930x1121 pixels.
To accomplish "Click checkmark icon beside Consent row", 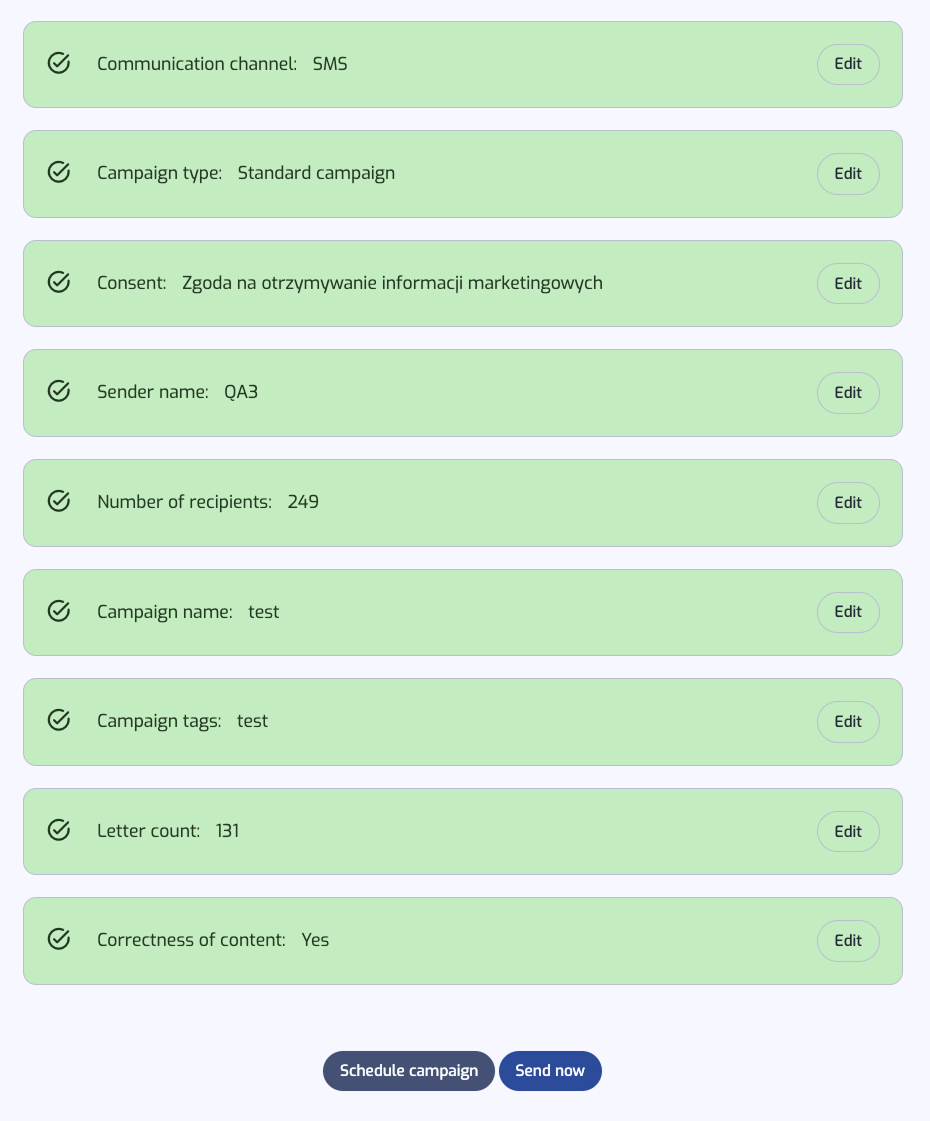I will (59, 283).
